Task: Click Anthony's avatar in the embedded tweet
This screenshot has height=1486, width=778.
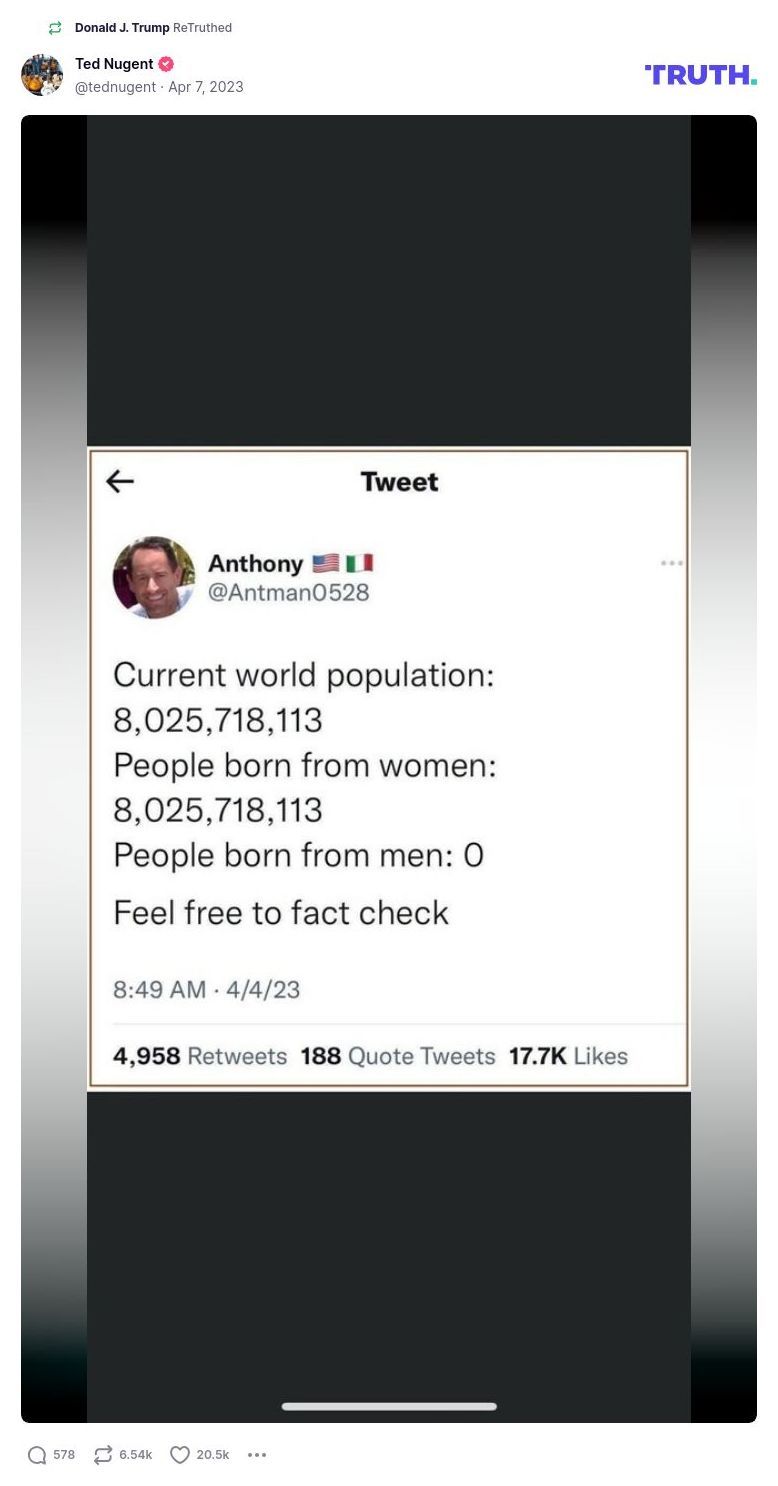Action: (153, 577)
